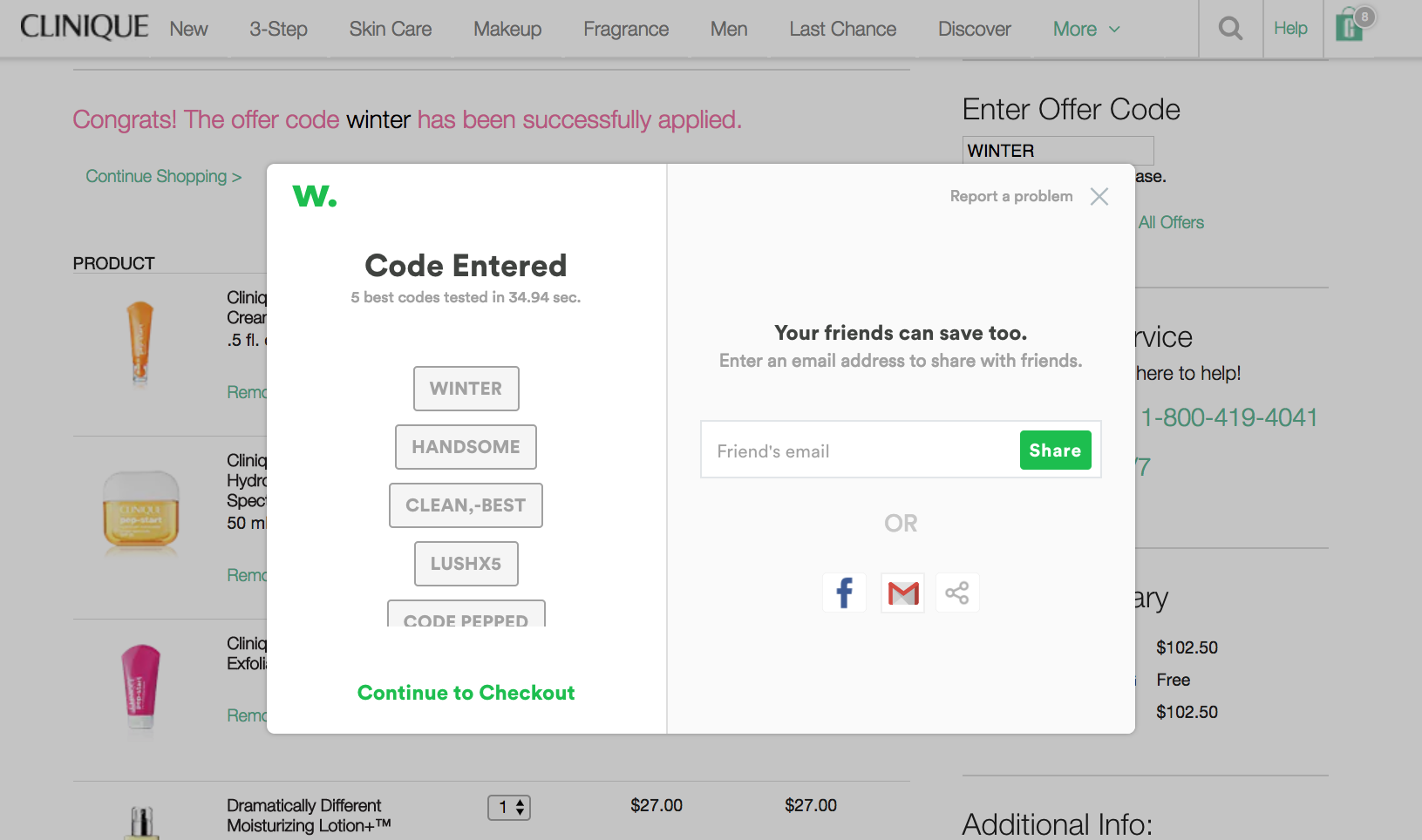The width and height of the screenshot is (1422, 840).
Task: Click the Report a problem link
Action: 1011,196
